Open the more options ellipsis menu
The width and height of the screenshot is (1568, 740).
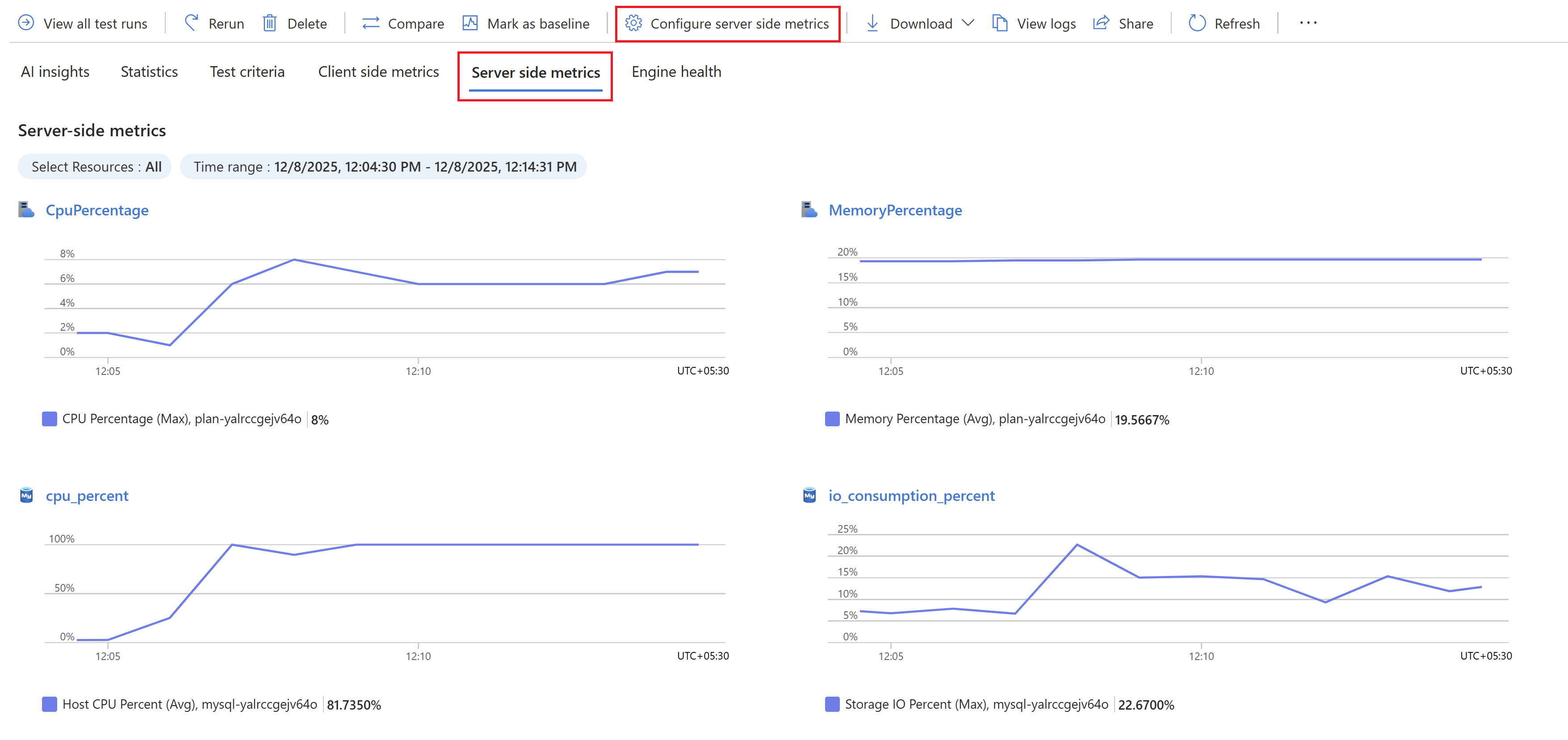pos(1308,23)
